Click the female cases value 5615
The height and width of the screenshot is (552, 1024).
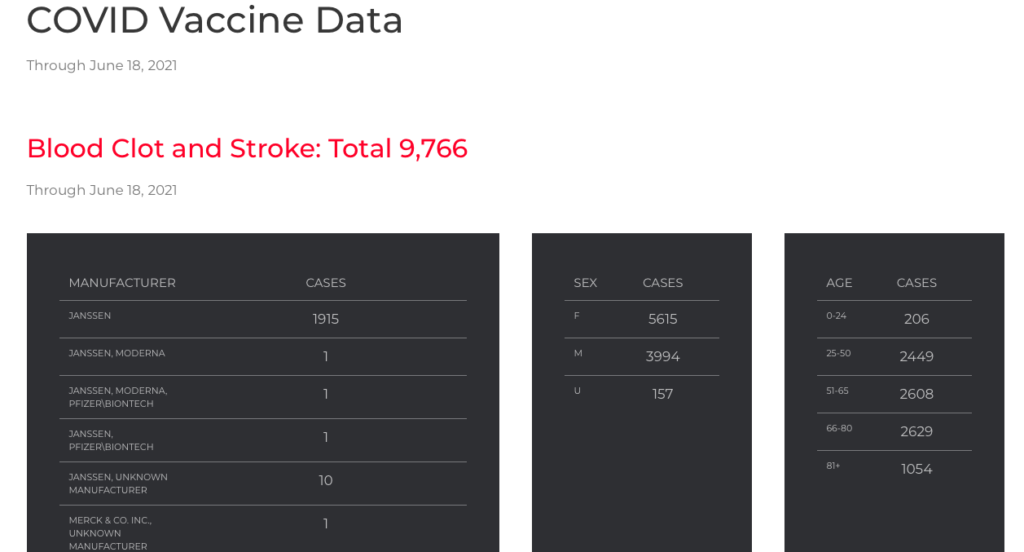[x=662, y=319]
